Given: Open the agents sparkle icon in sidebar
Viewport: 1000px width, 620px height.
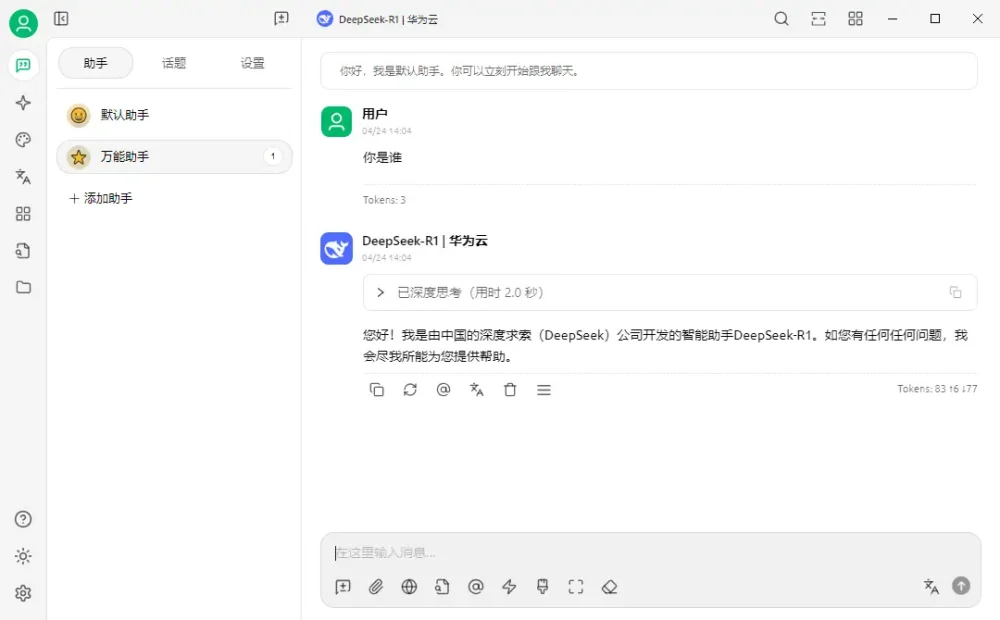Looking at the screenshot, I should point(24,103).
